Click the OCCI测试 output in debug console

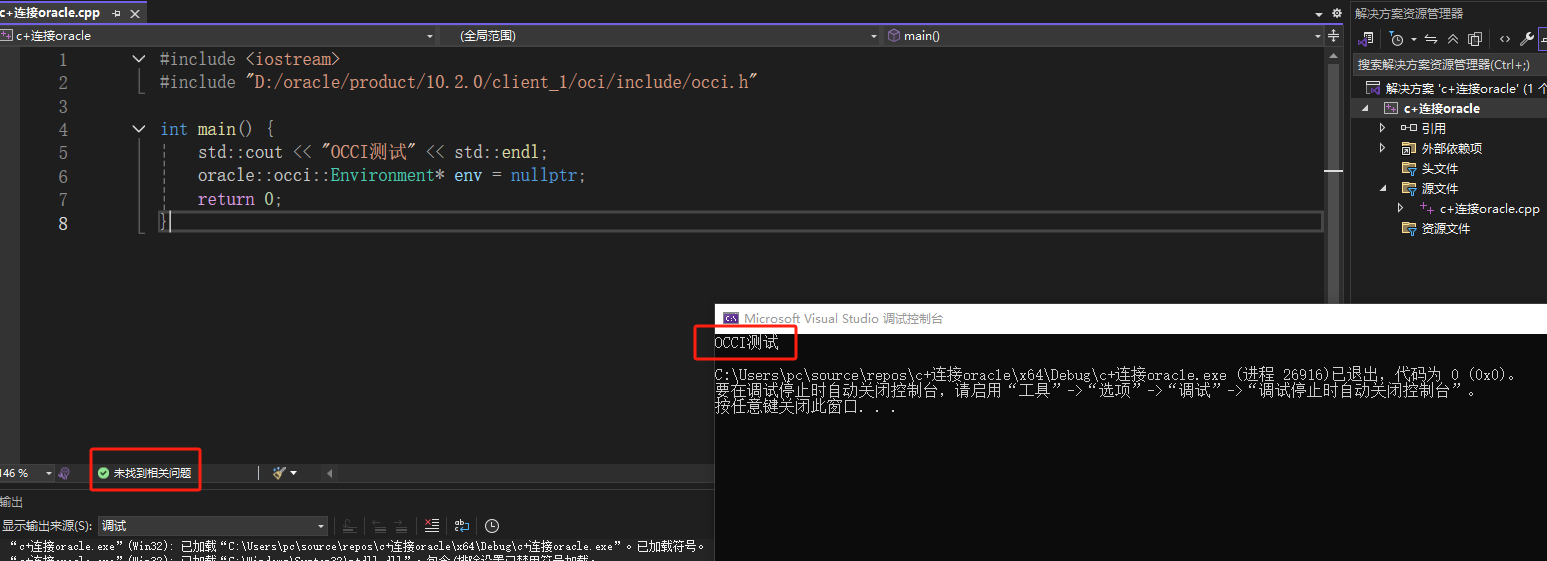pos(746,343)
